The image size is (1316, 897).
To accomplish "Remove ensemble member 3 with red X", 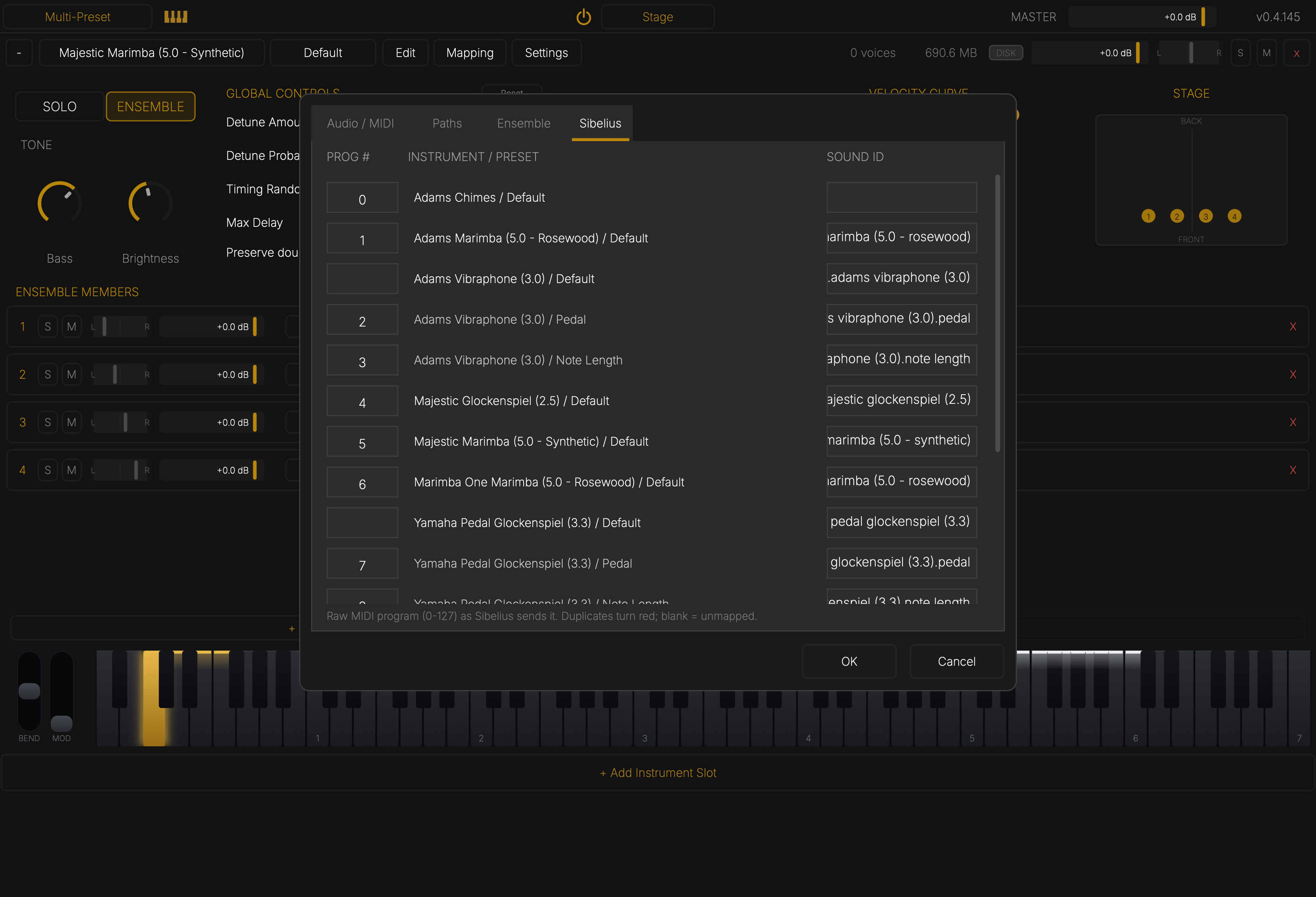I will pos(1293,422).
